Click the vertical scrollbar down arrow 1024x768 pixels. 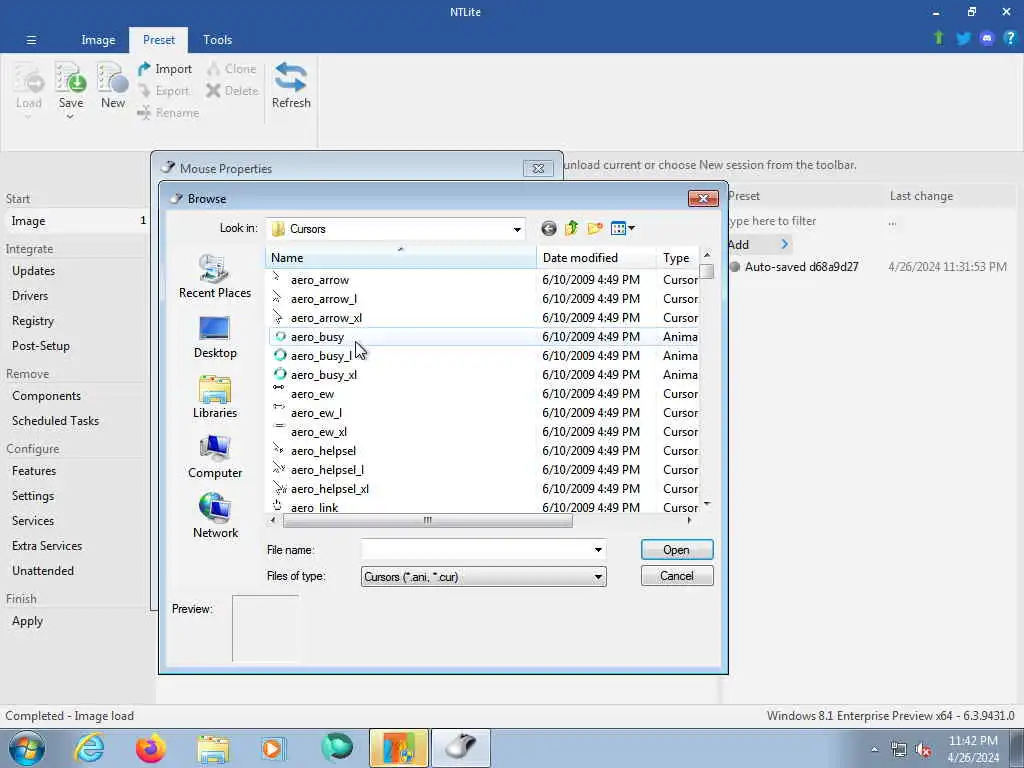(707, 504)
